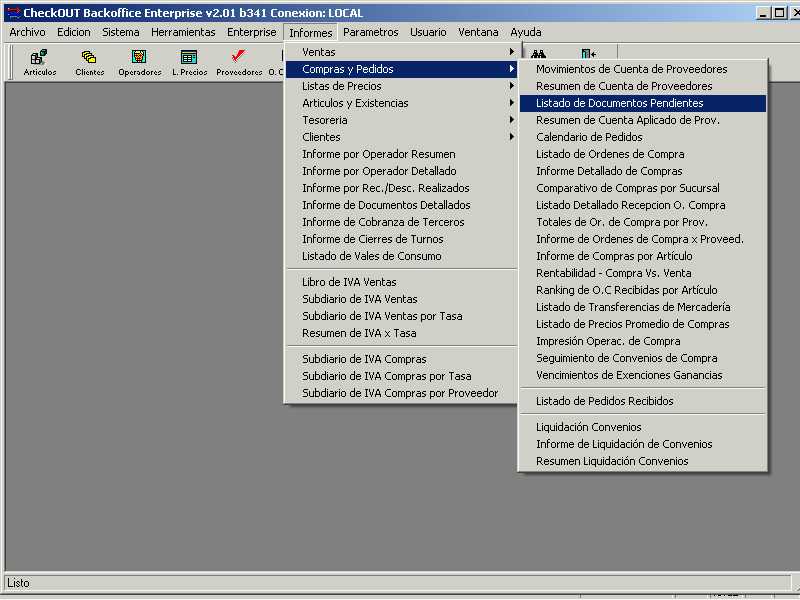The image size is (800, 600).
Task: Open Subdiario de IVA Compras por Proveedor
Action: [x=401, y=393]
